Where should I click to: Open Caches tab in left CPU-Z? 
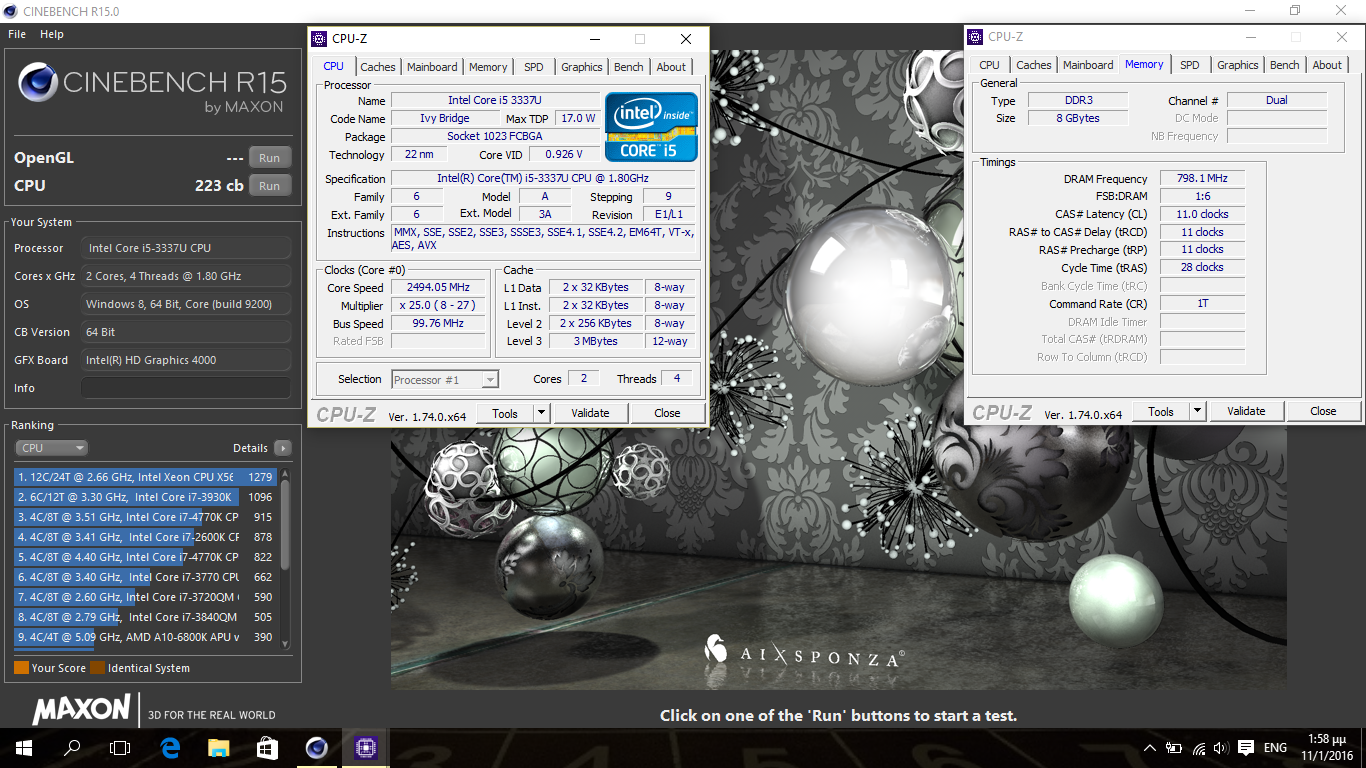pyautogui.click(x=378, y=67)
